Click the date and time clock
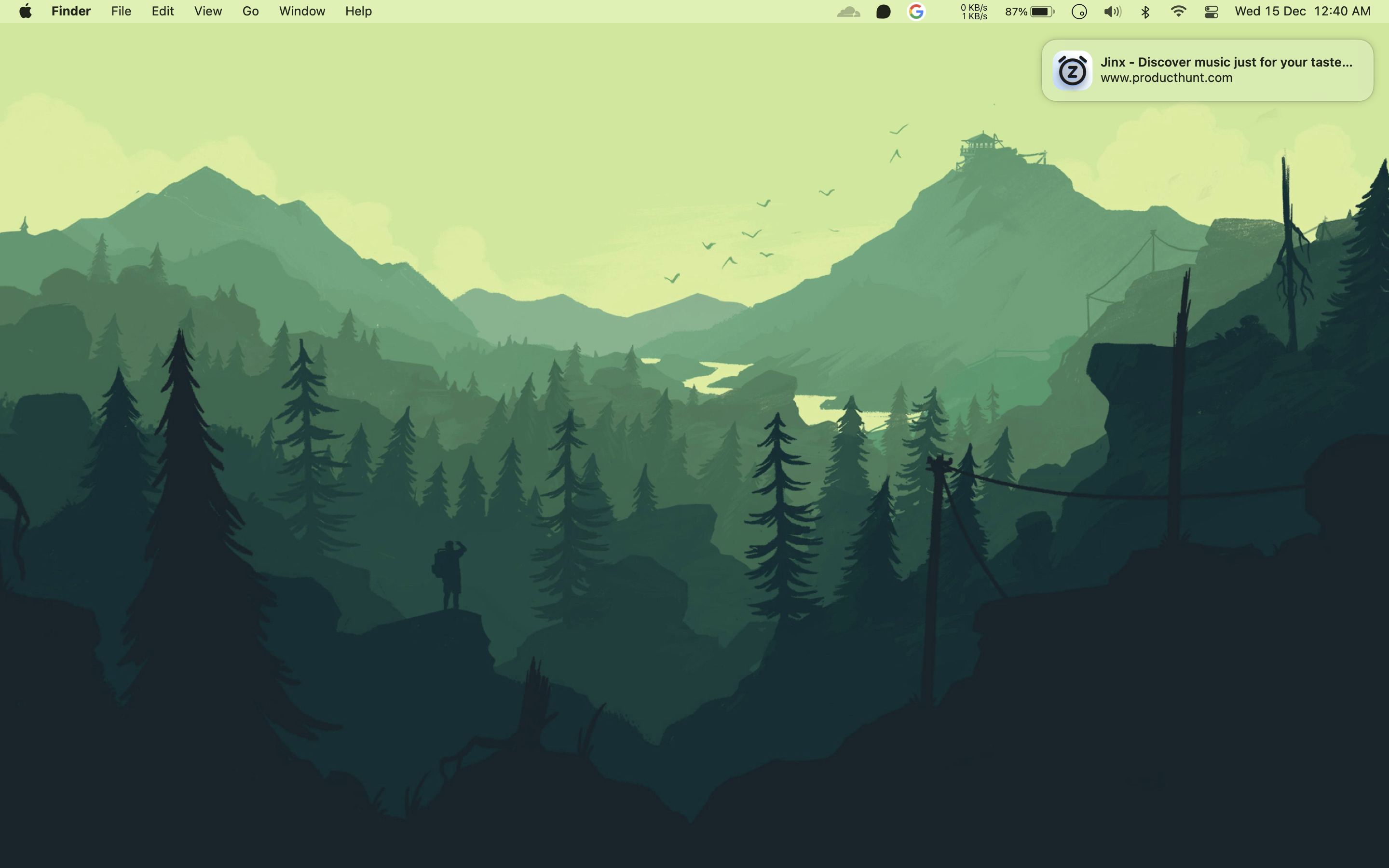Viewport: 1389px width, 868px height. coord(1302,12)
